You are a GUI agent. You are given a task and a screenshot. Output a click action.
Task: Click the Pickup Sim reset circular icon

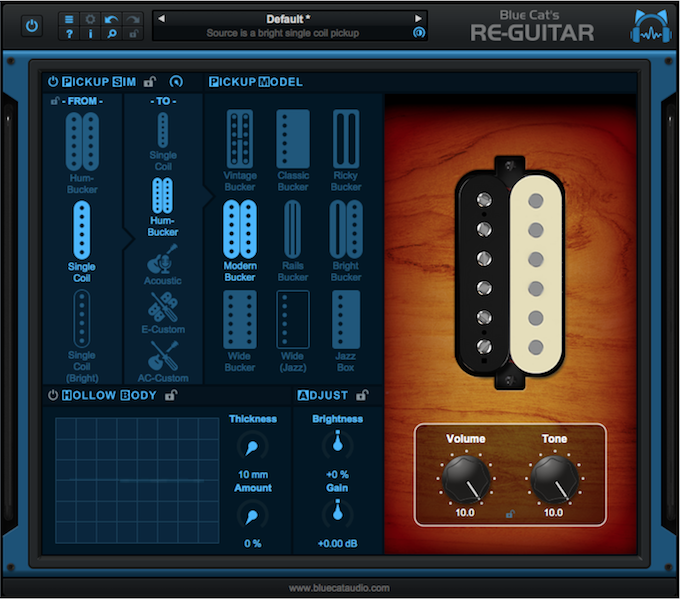coord(176,82)
